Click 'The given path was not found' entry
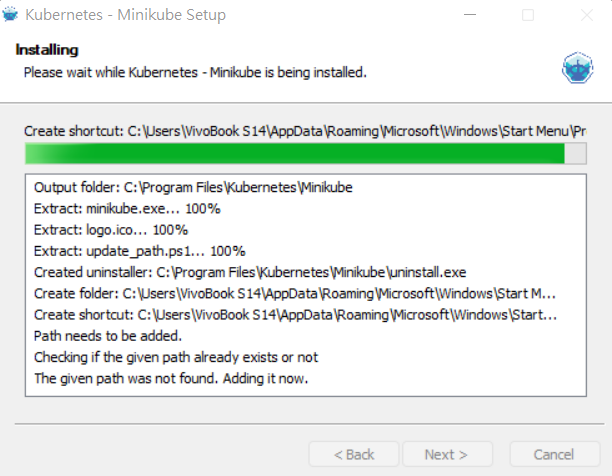Image resolution: width=612 pixels, height=476 pixels. [171, 378]
